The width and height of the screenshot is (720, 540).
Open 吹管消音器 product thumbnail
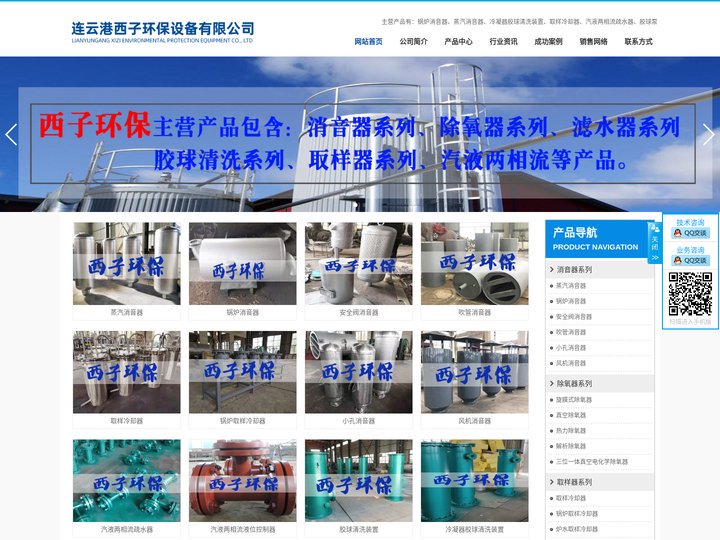pos(475,264)
